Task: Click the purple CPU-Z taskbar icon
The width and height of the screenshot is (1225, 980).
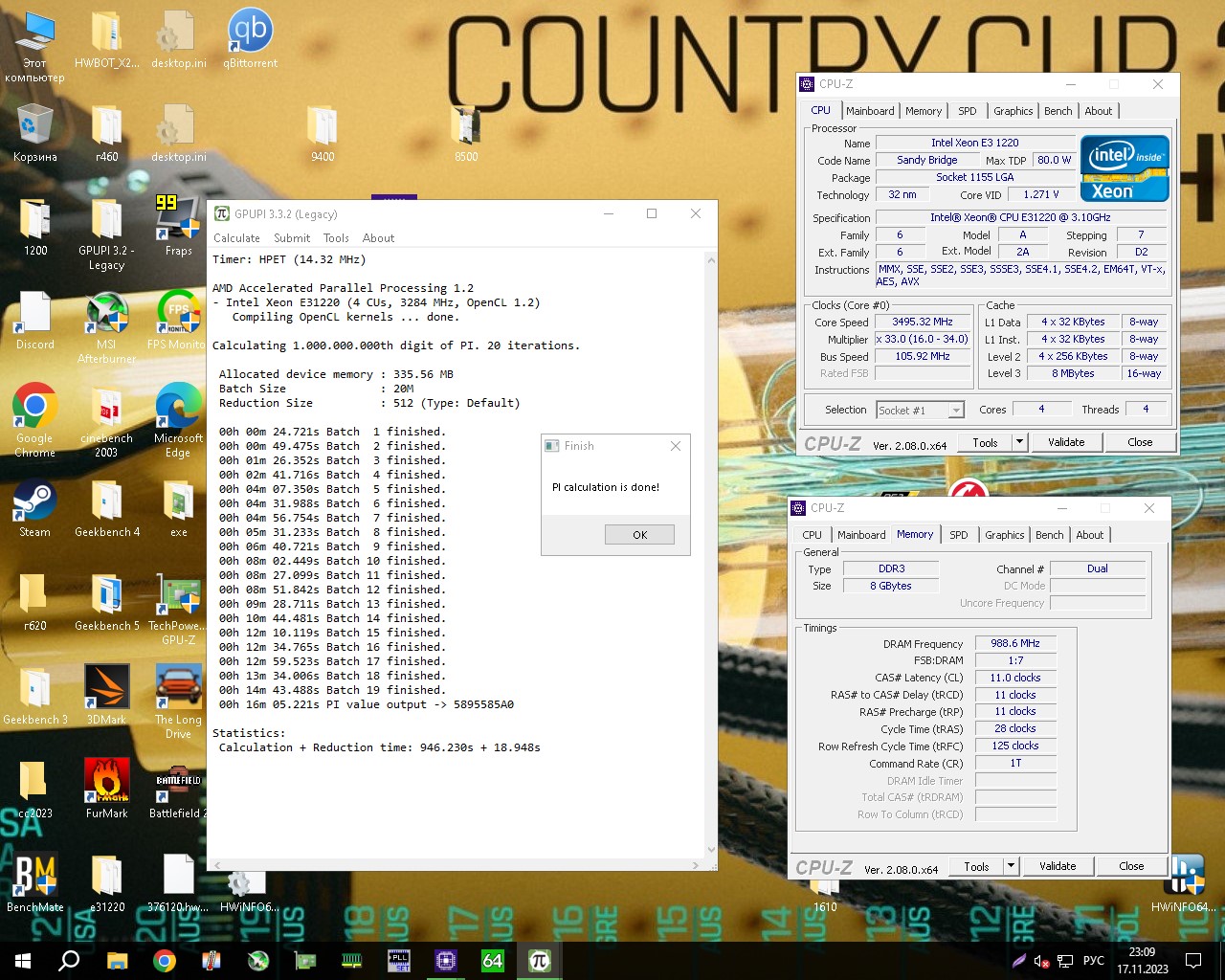Action: 446,960
